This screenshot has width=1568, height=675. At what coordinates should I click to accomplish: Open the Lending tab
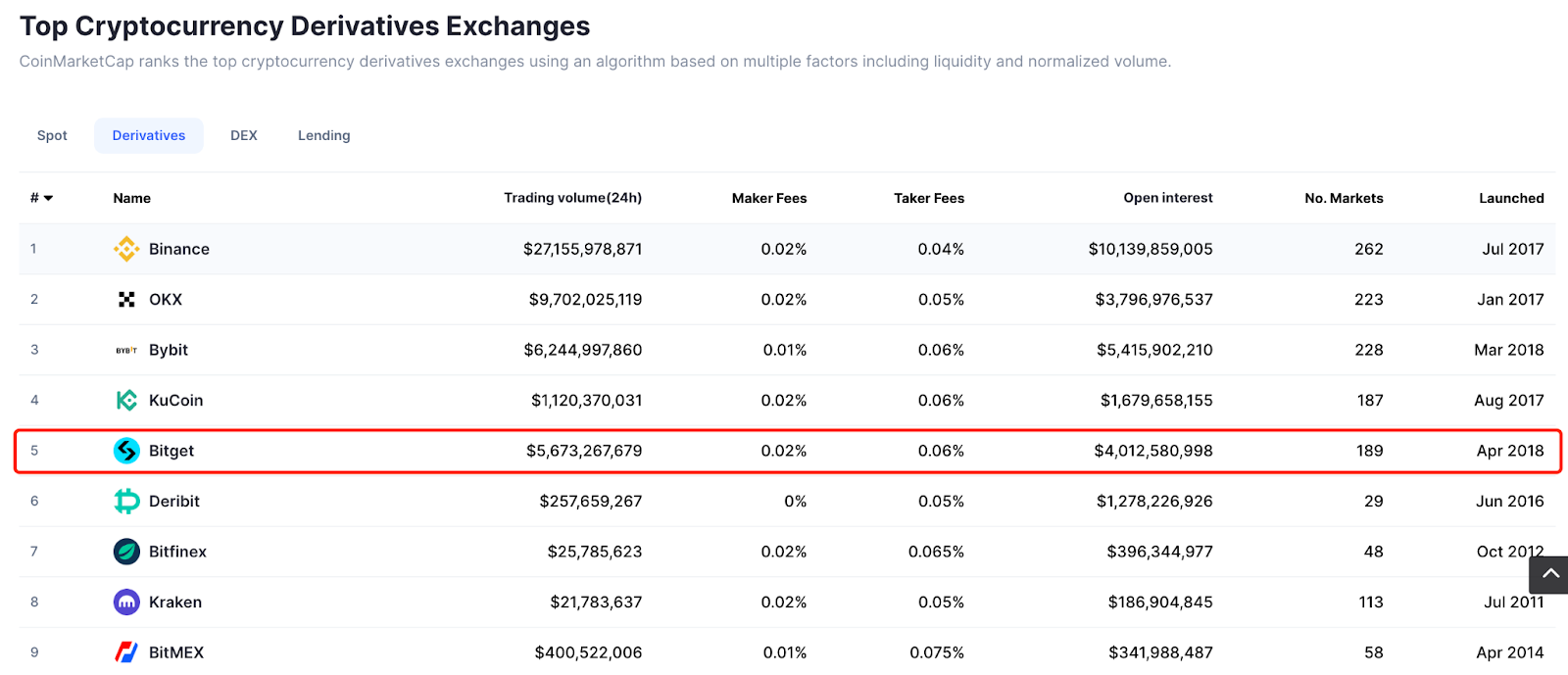[324, 135]
